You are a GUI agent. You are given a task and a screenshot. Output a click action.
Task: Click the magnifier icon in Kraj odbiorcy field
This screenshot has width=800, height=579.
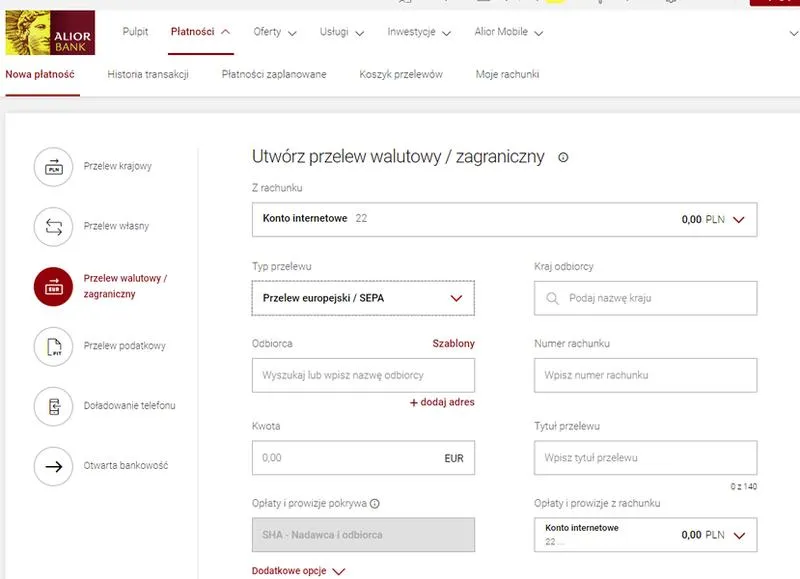coord(550,298)
